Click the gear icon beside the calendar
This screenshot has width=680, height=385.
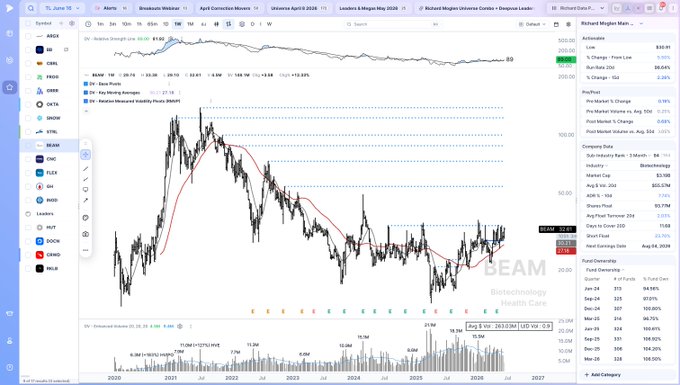[569, 24]
